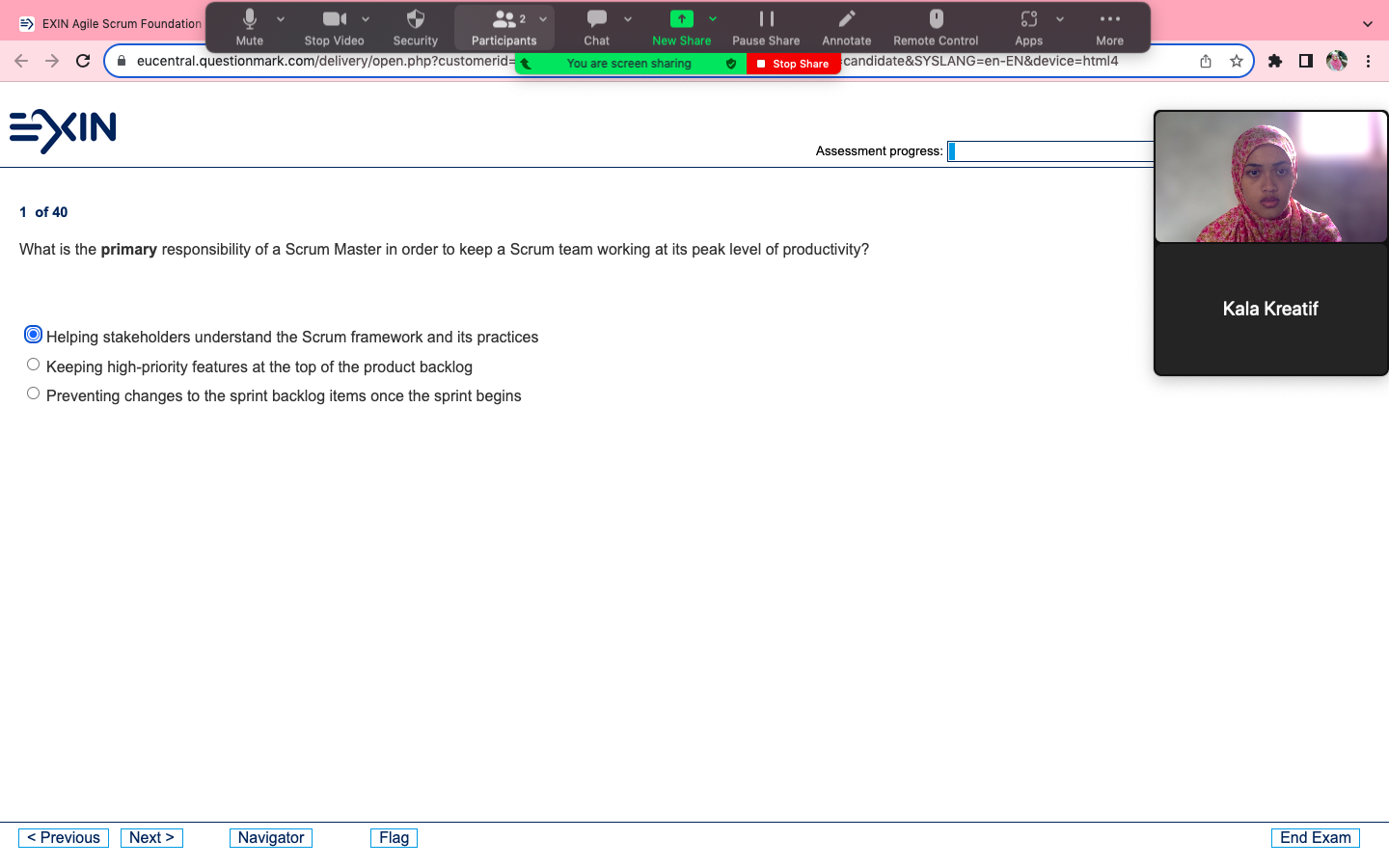Select the Annotate pencil tool
Screen dimensions: 1389x868
click(x=846, y=20)
